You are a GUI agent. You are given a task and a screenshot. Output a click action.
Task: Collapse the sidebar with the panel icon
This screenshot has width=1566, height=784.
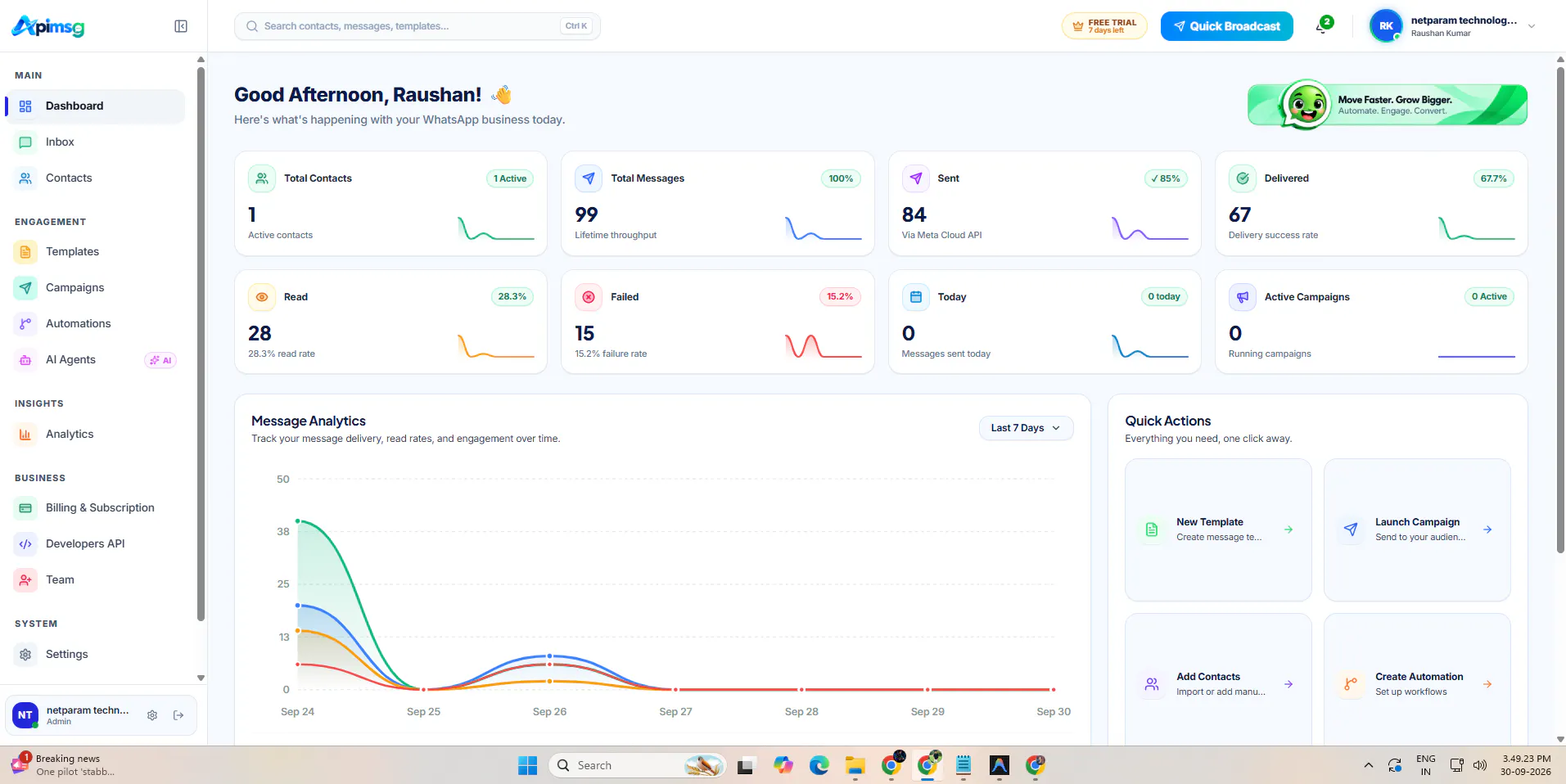[x=181, y=26]
